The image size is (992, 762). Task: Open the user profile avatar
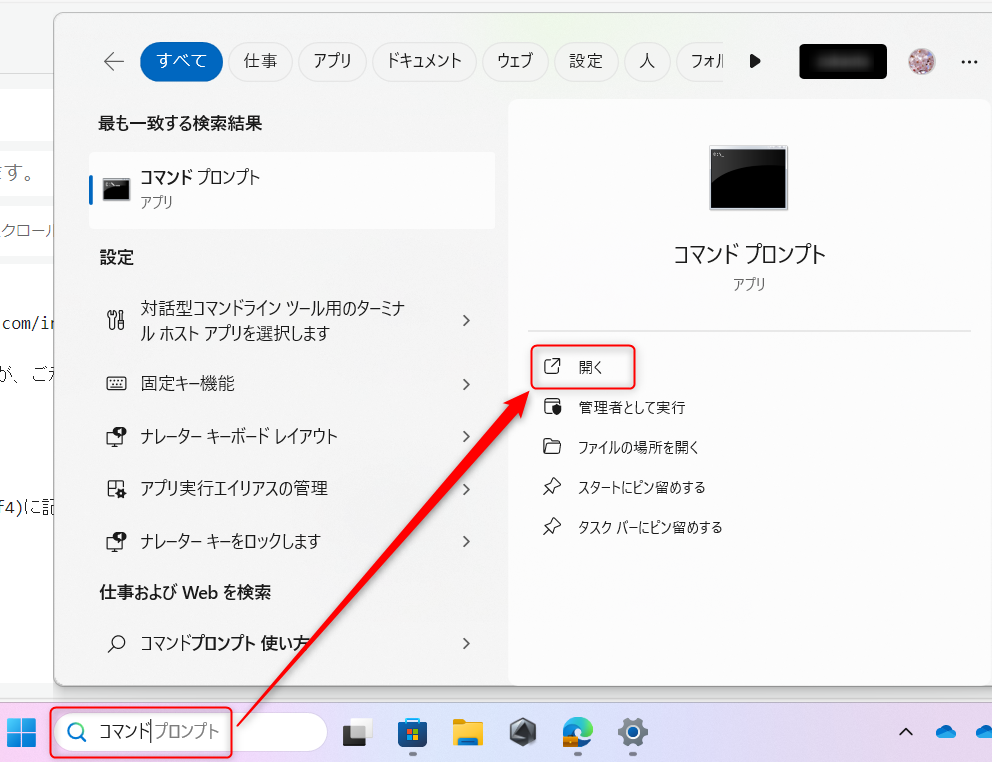click(x=921, y=61)
